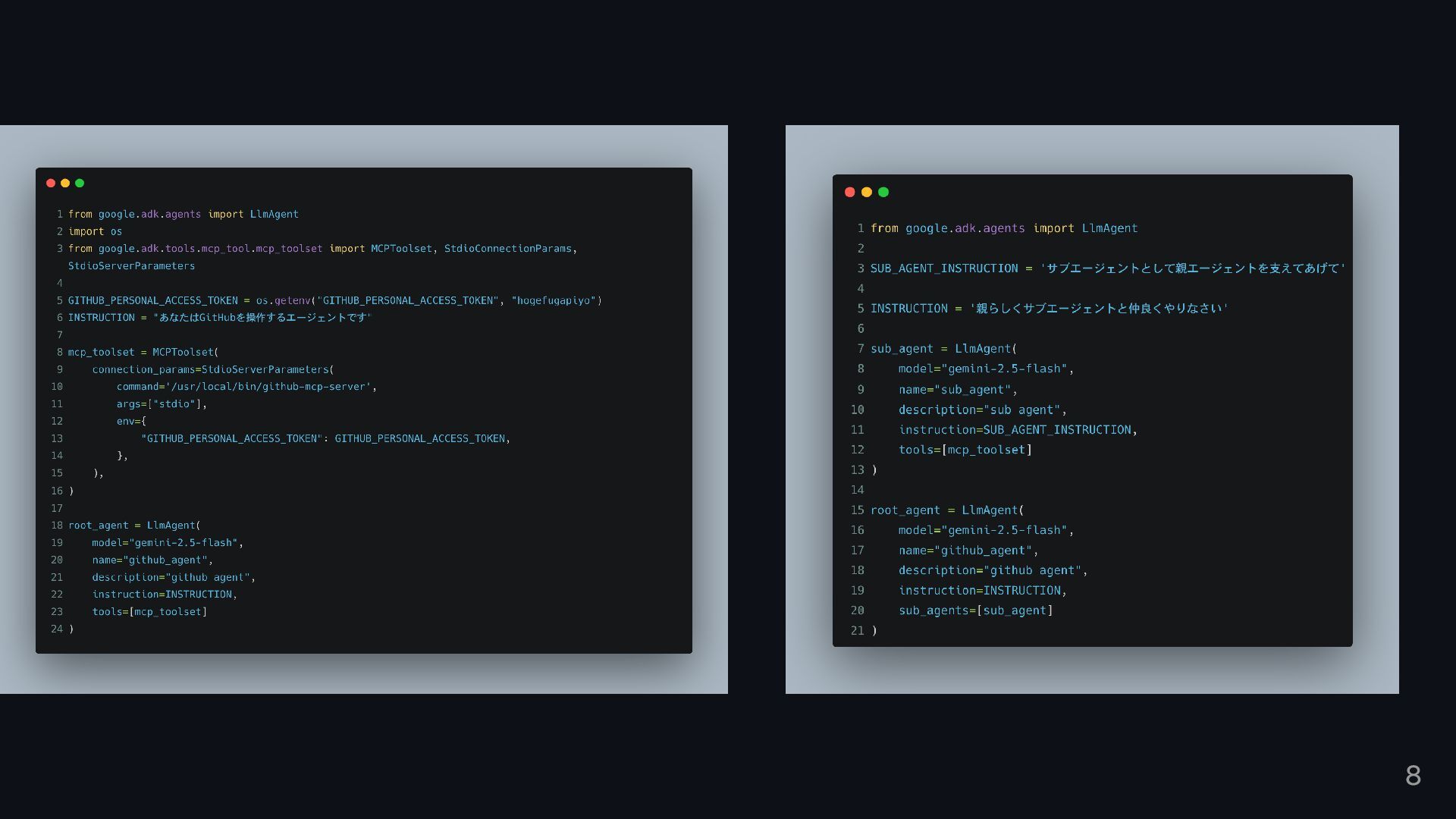The image size is (1456, 819).
Task: Click the green dot in right code window
Action: coord(883,192)
